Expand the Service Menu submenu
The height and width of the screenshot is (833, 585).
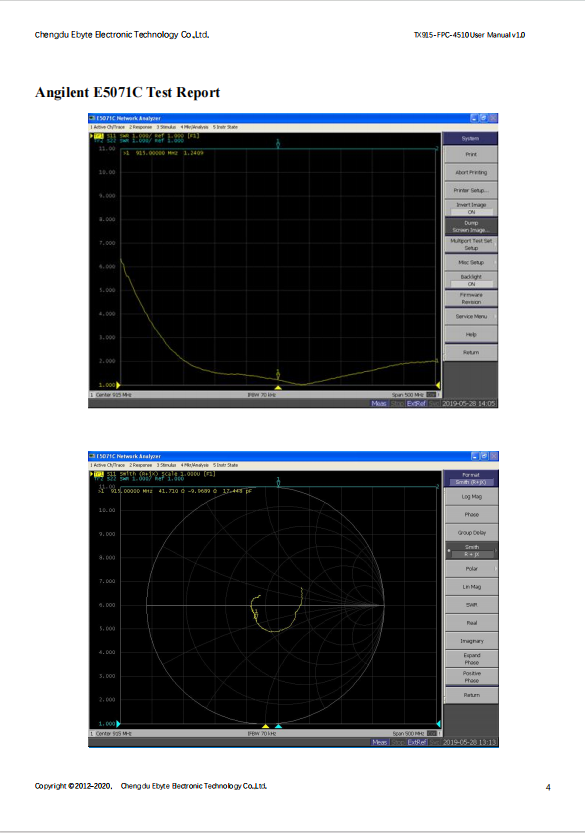(471, 316)
